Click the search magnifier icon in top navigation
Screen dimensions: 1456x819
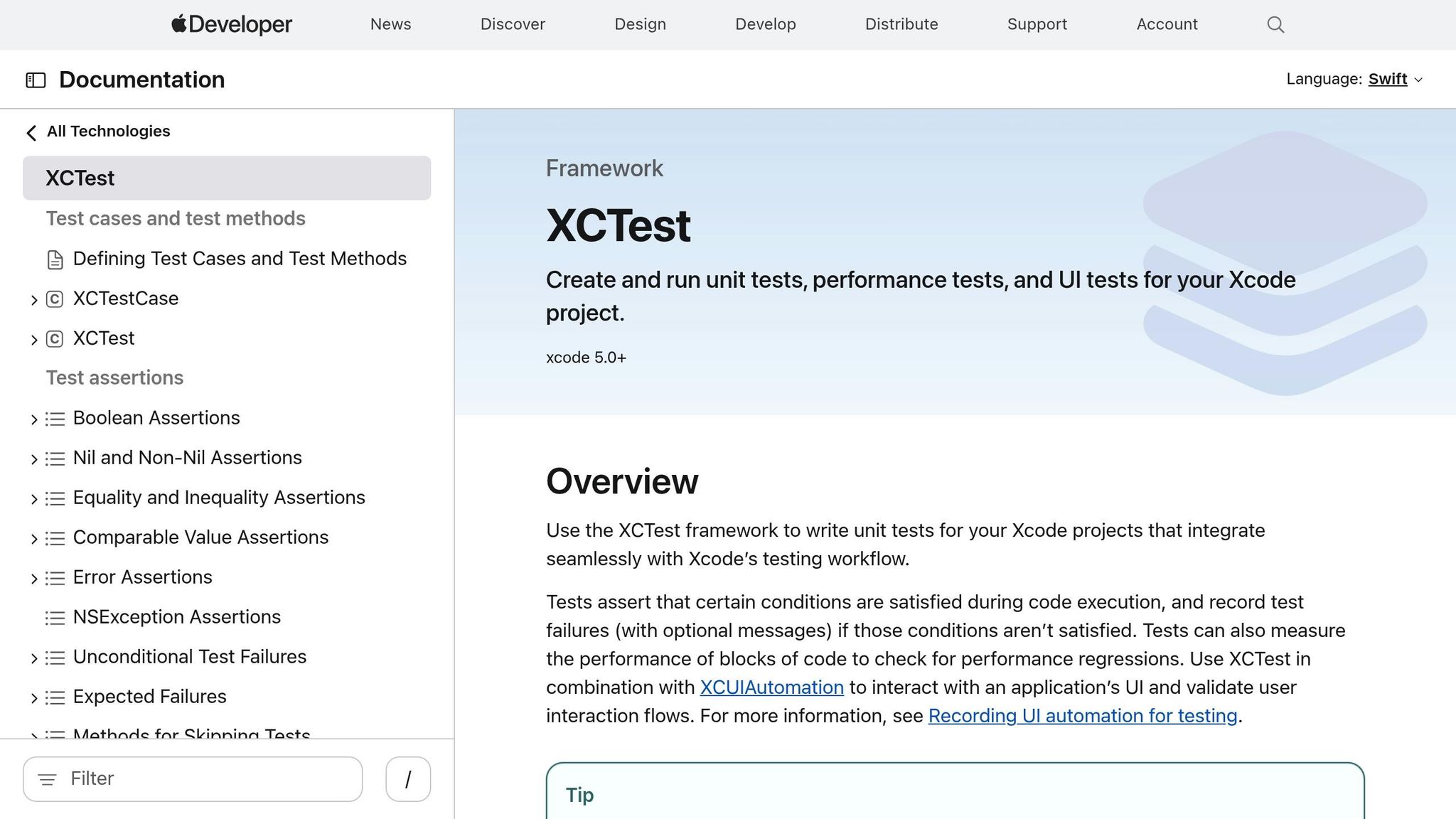(x=1275, y=25)
